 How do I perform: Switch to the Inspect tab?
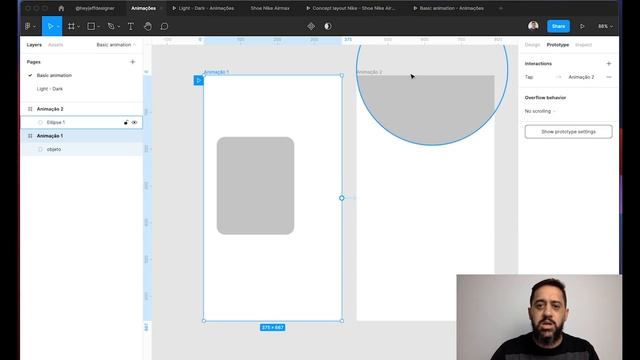point(583,45)
